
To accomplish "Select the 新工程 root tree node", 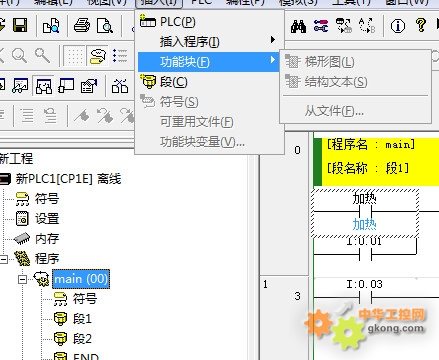I will tap(16, 158).
